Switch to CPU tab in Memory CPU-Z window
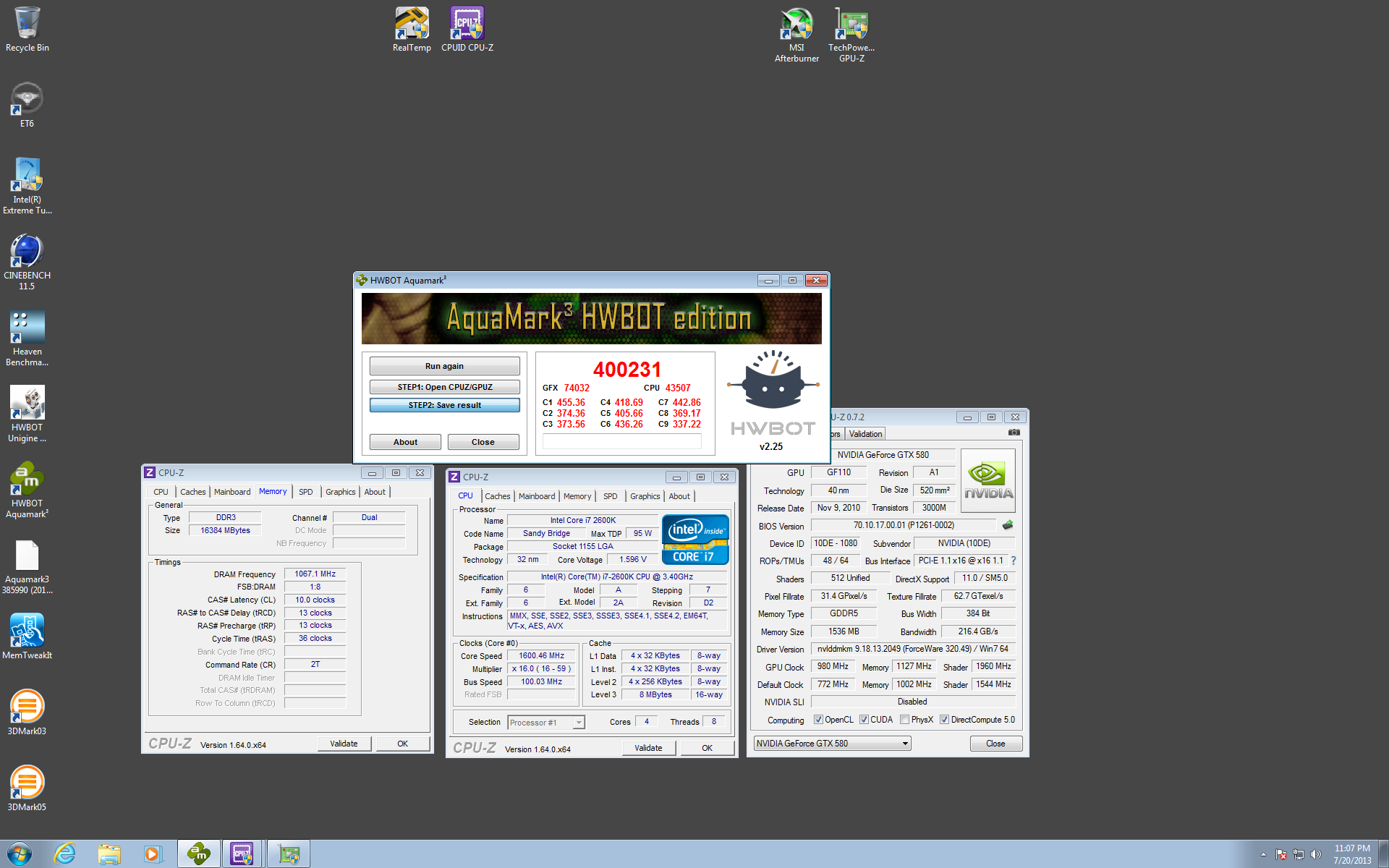 161,492
